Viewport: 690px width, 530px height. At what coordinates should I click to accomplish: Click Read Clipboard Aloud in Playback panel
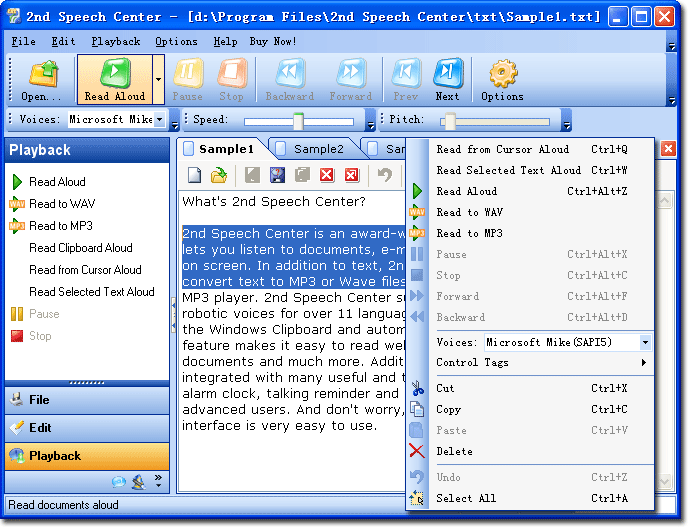point(81,248)
